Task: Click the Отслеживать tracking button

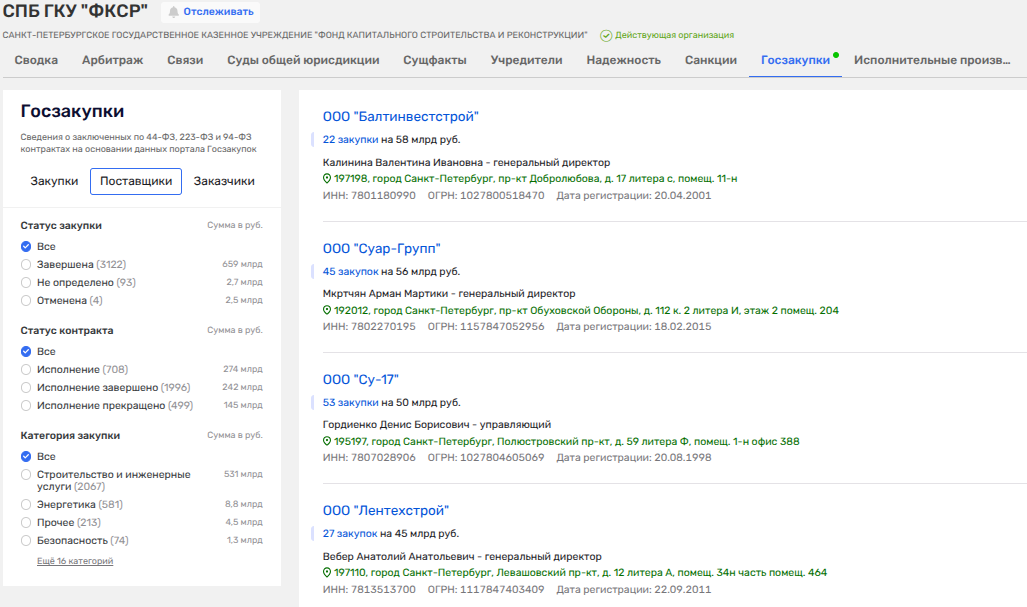Action: pos(209,13)
